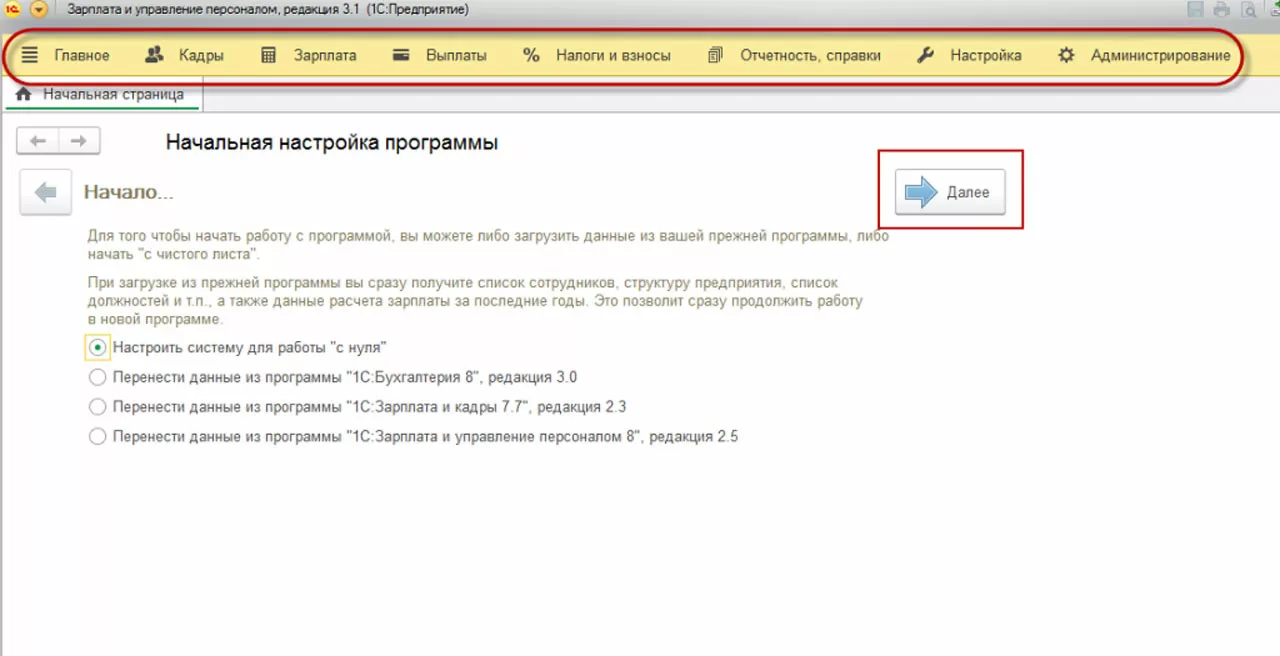Screen dimensions: 1280x656
Task: Select transfer from Зарплата и управление персоналом 2.5
Action: coord(413,437)
